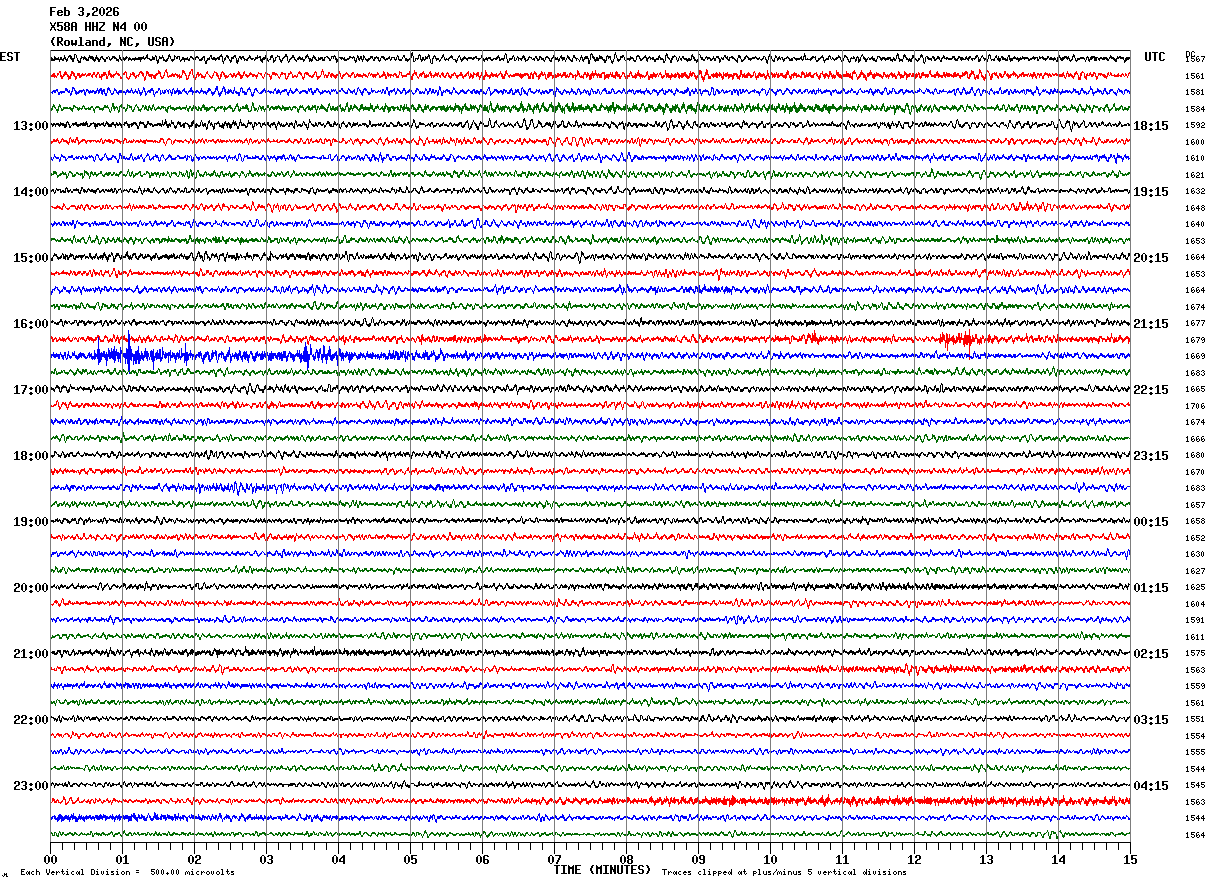1210x886 pixels.
Task: Click the "09" minute tick label
Action: click(x=698, y=859)
